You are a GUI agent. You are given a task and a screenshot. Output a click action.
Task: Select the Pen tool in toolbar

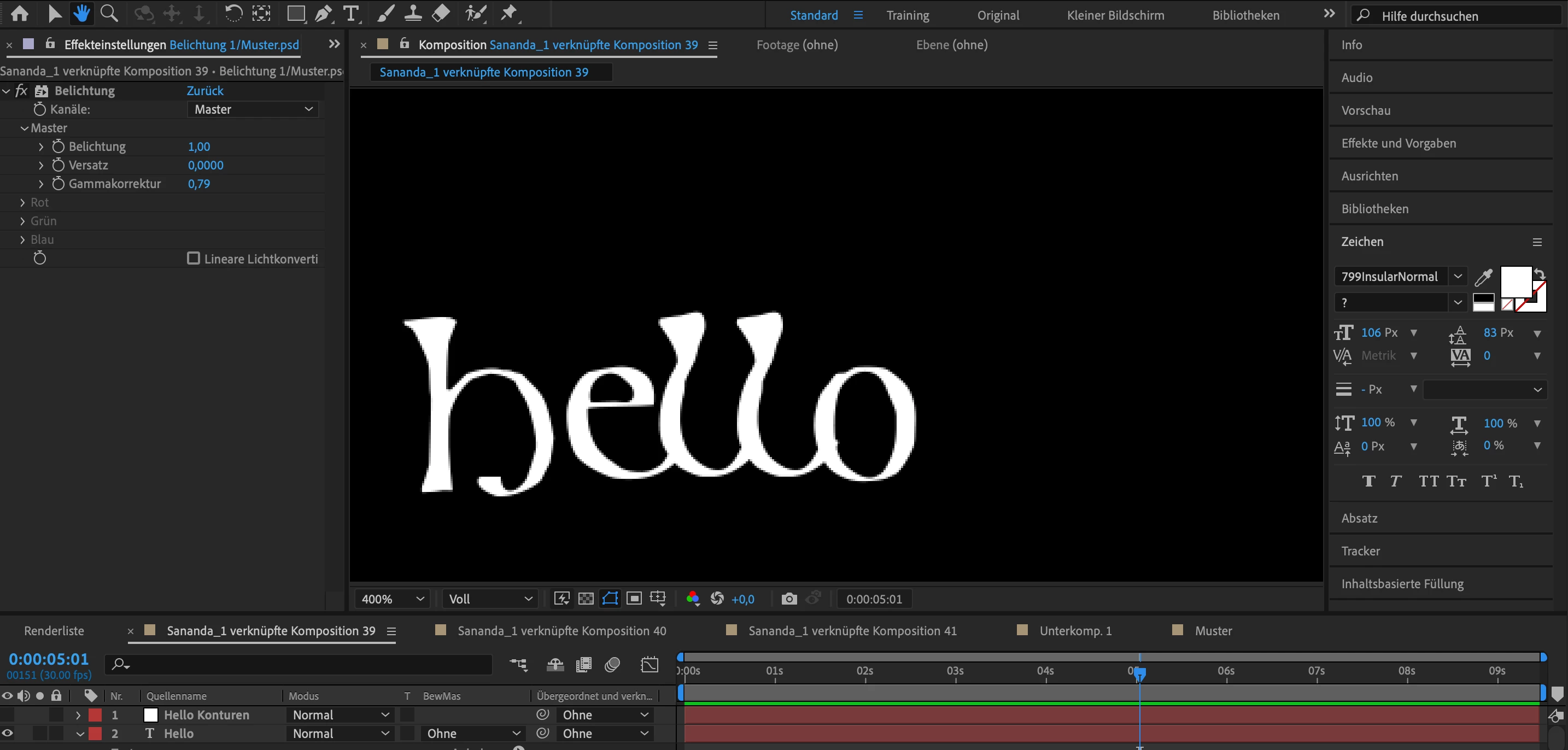(x=323, y=13)
